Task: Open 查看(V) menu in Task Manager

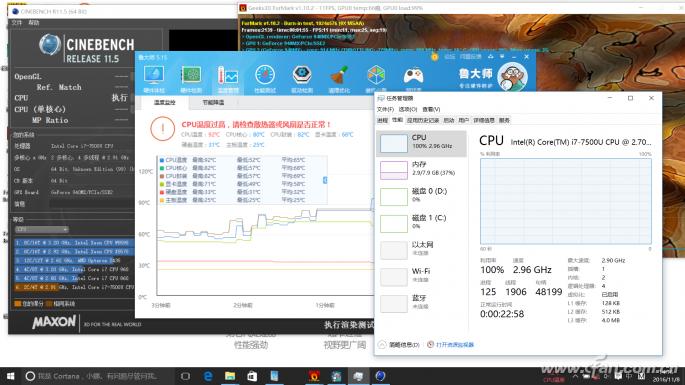Action: (x=431, y=109)
